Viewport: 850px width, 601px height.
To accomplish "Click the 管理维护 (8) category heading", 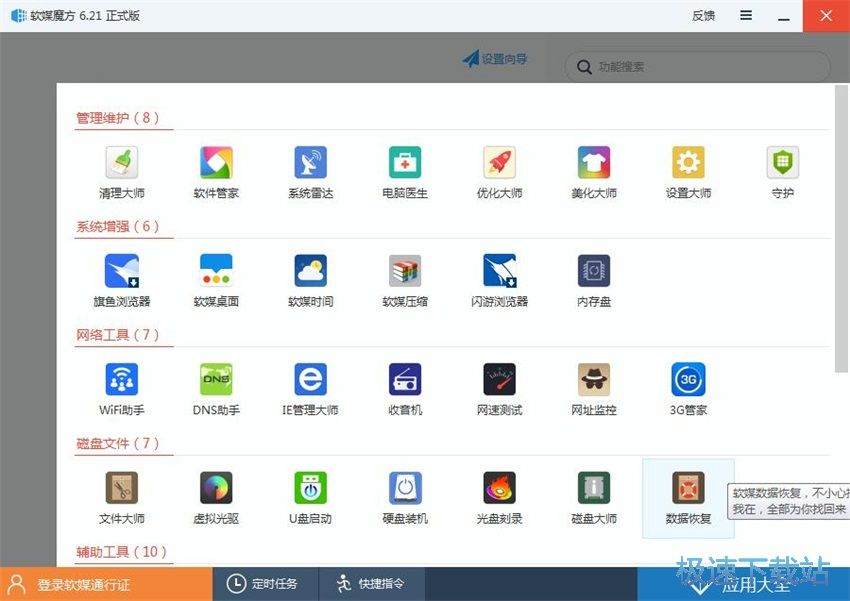I will (118, 118).
